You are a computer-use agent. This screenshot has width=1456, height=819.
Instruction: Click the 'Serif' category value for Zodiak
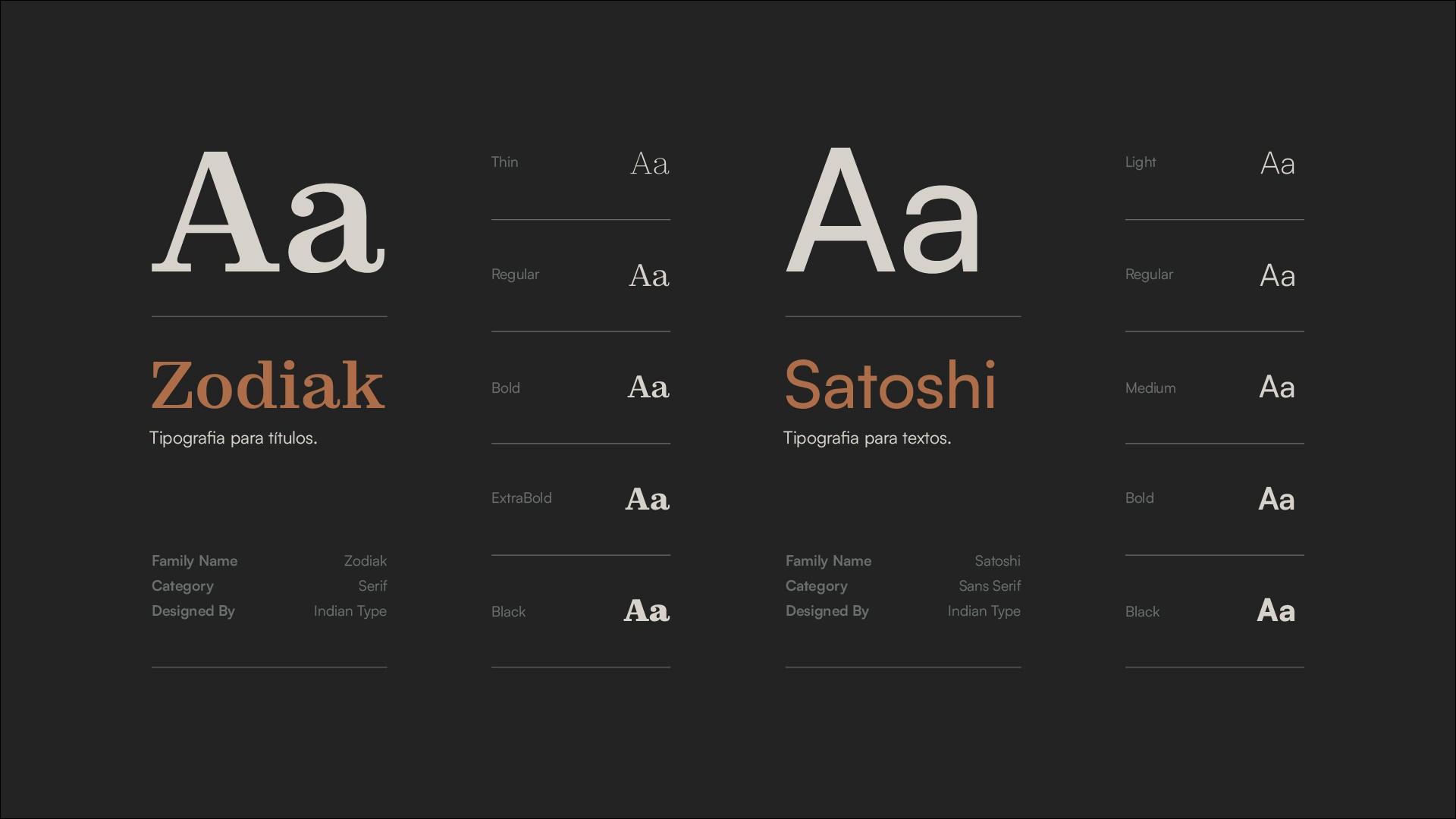click(372, 586)
